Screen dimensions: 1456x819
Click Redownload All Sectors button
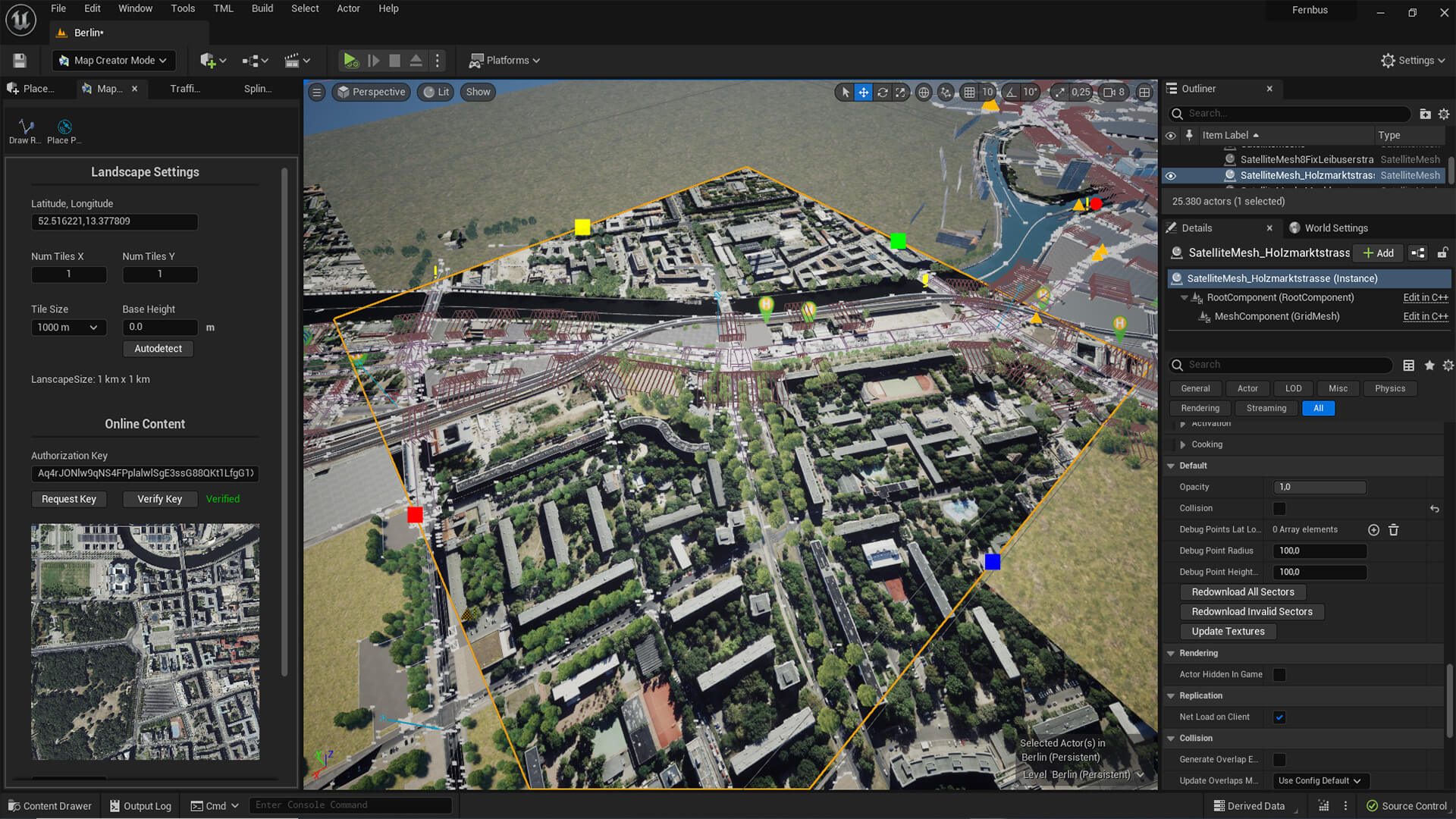pos(1243,591)
